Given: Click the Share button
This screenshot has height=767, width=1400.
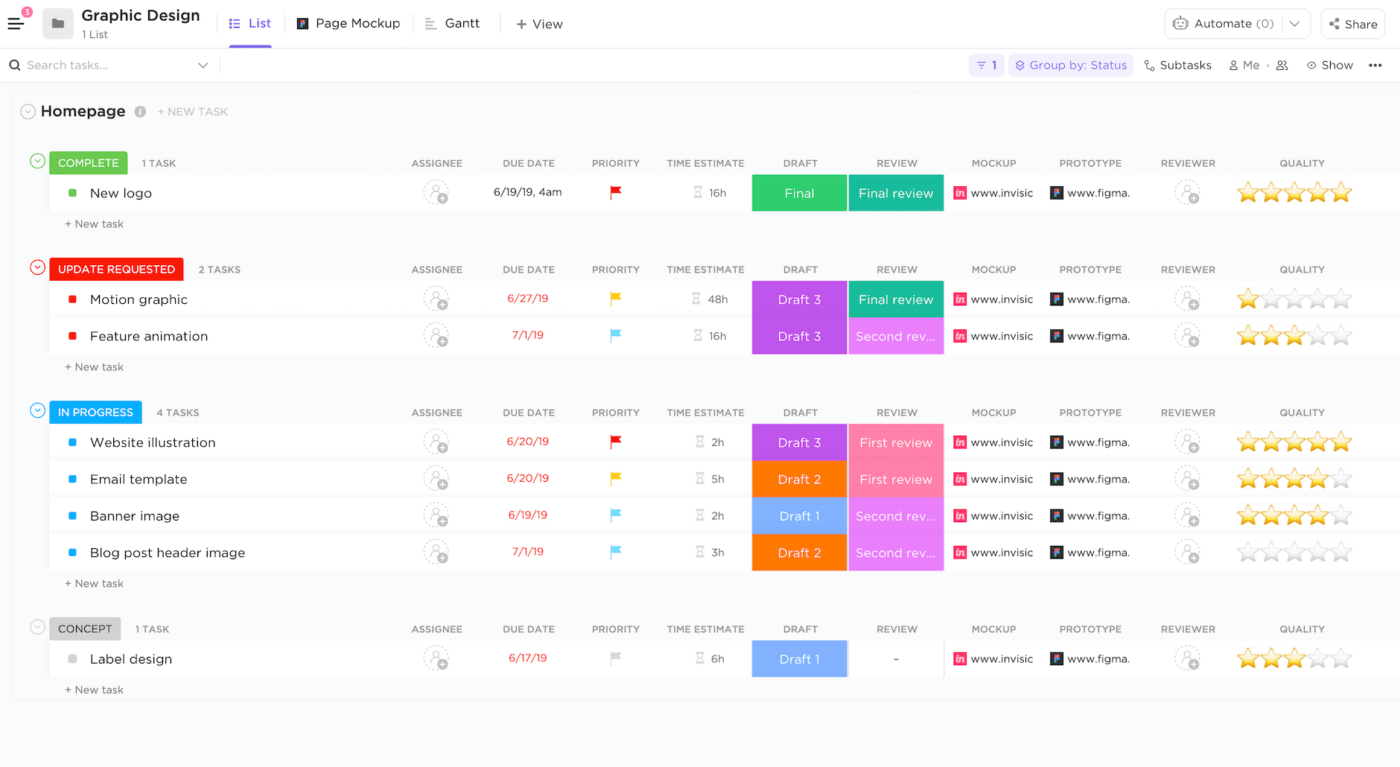Looking at the screenshot, I should pyautogui.click(x=1353, y=24).
